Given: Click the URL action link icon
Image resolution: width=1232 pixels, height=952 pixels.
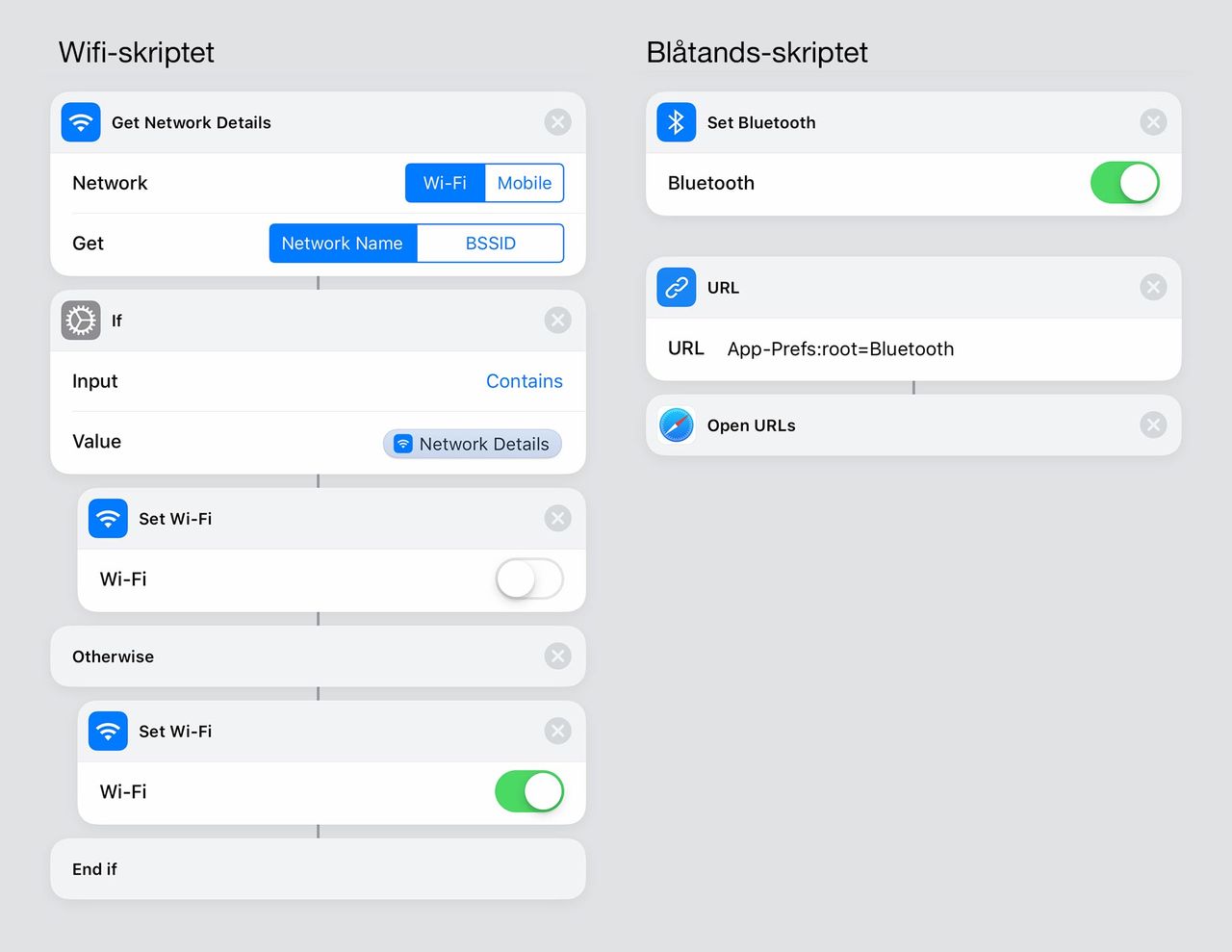Looking at the screenshot, I should [x=677, y=287].
